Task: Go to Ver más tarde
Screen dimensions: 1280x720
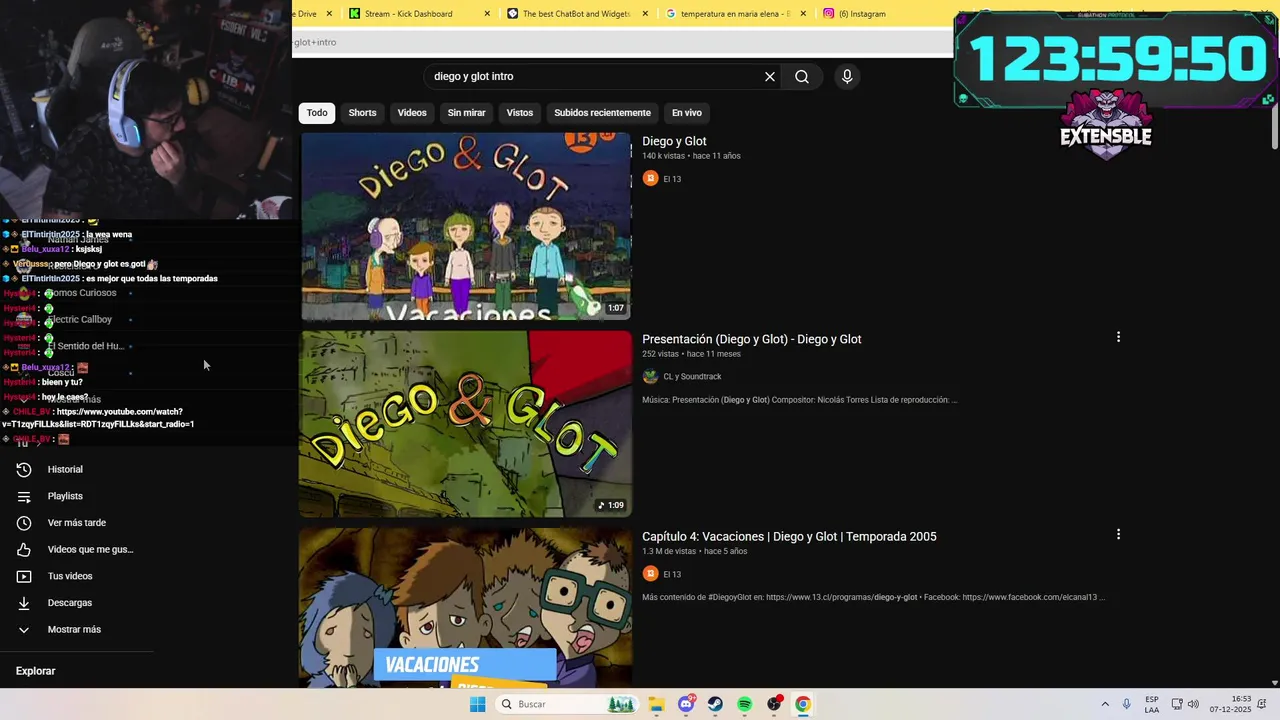Action: pyautogui.click(x=78, y=523)
